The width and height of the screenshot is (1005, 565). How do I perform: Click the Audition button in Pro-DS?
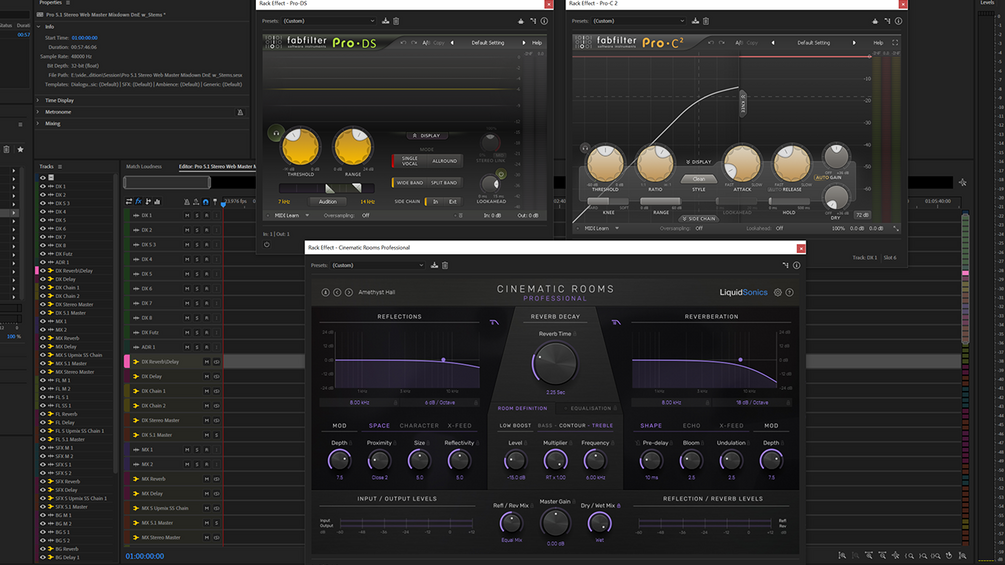tap(328, 202)
